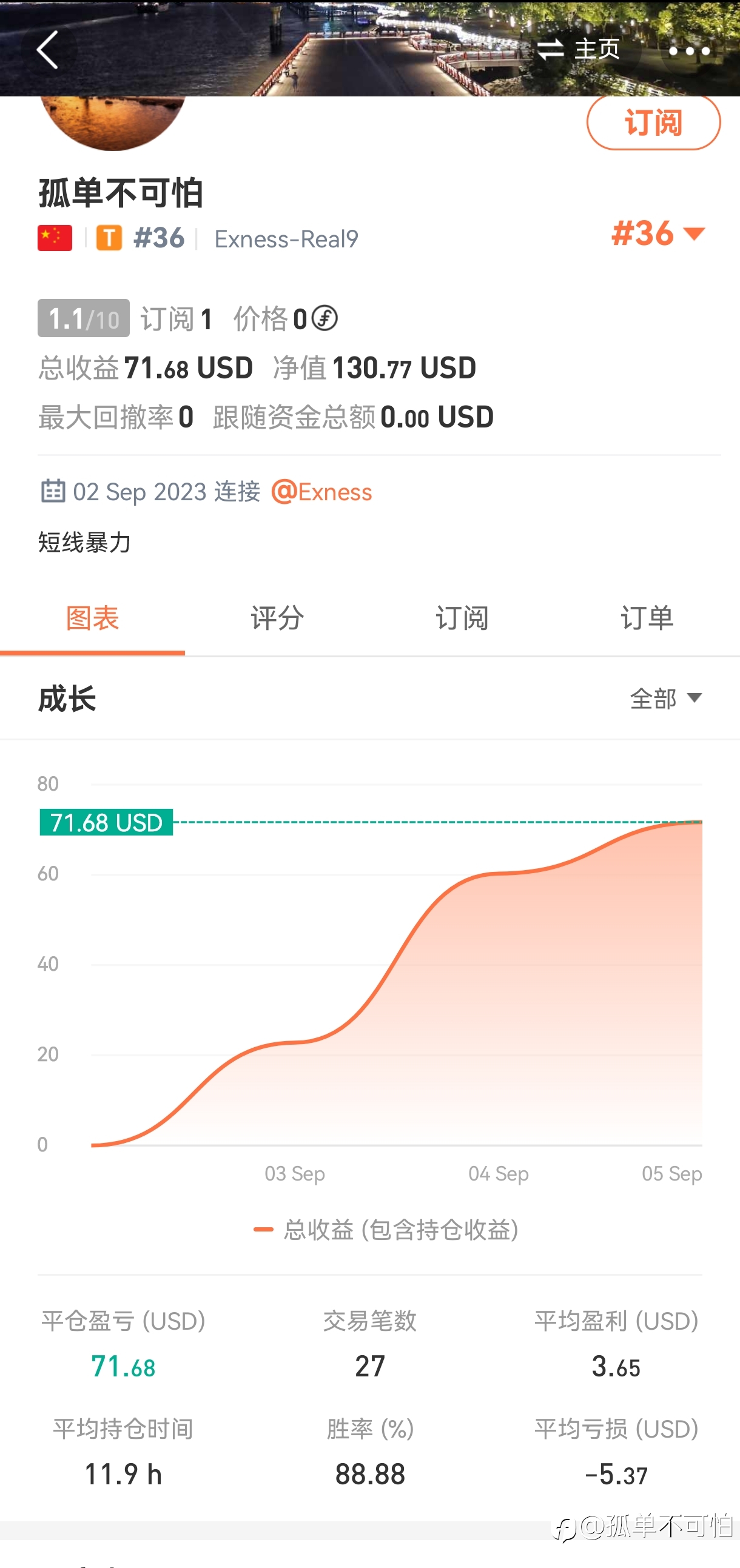Open the 订阅 tab
Viewport: 740px width, 1568px height.
click(x=462, y=618)
